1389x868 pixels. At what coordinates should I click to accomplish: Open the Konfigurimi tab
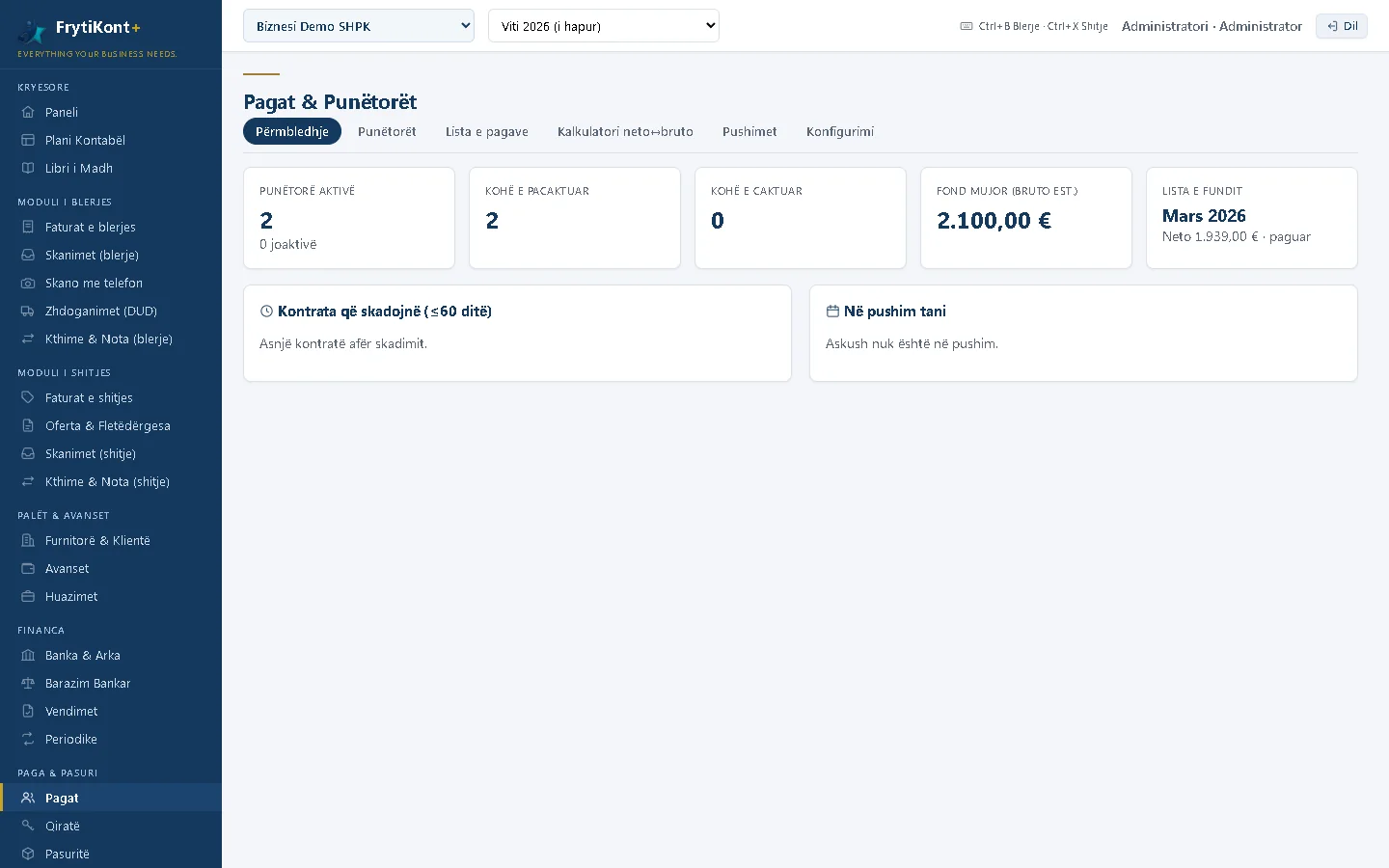coord(840,131)
